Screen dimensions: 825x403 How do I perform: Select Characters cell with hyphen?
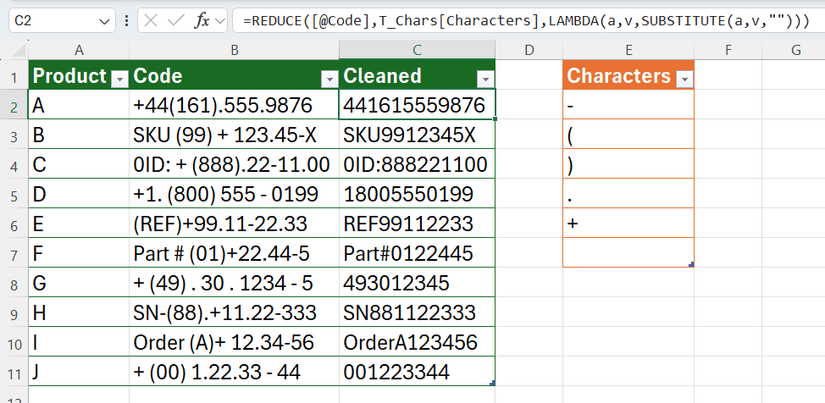[628, 105]
